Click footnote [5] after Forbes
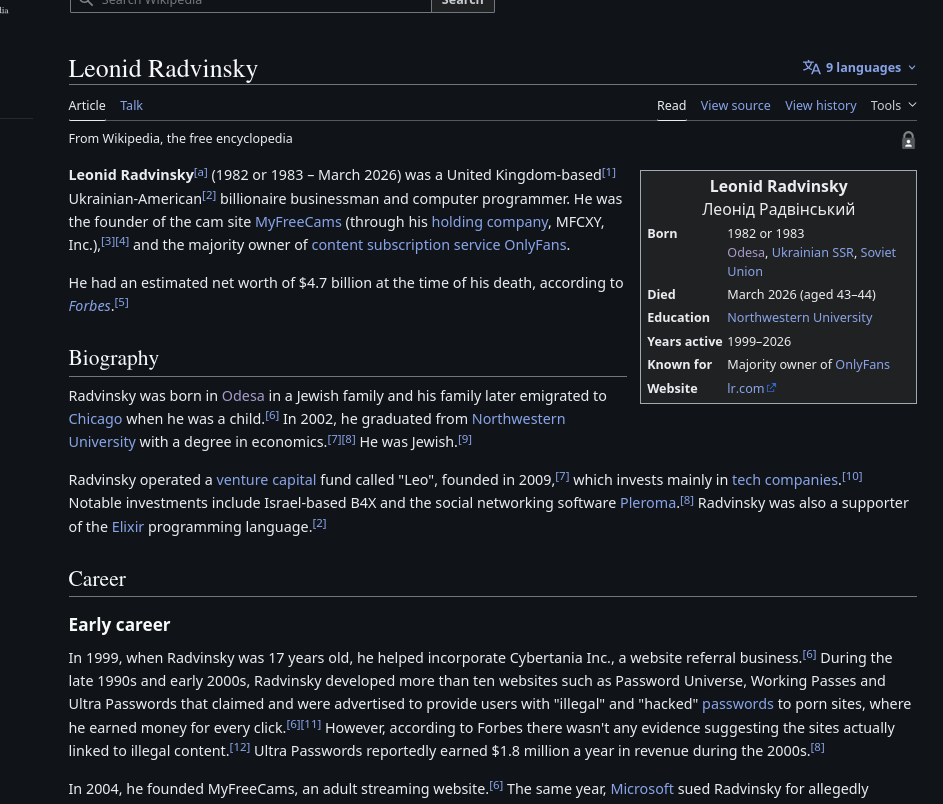The image size is (943, 804). (121, 302)
